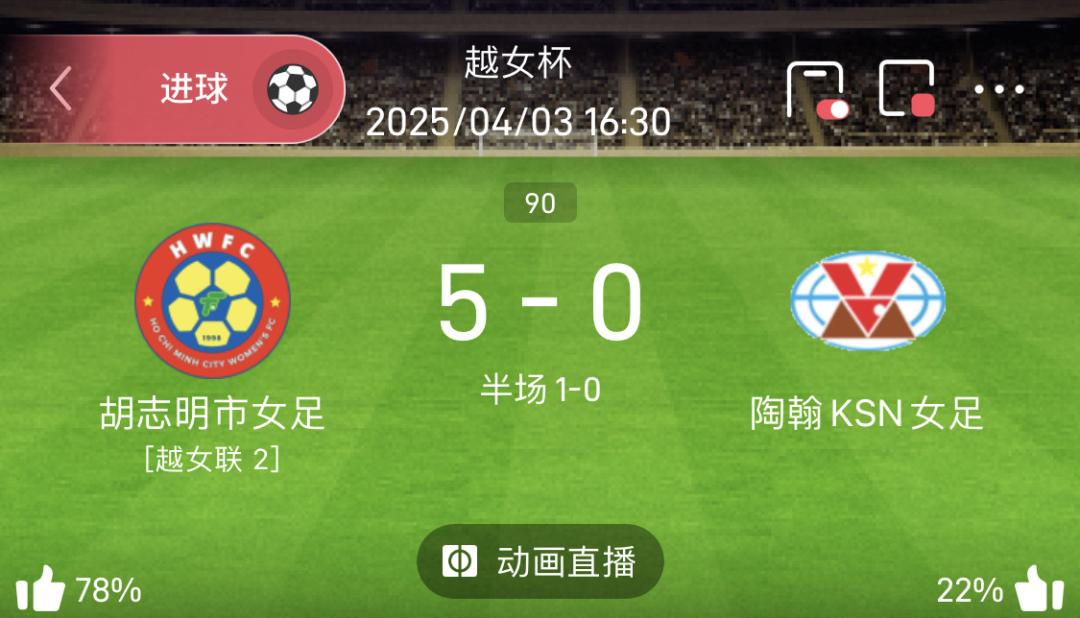
Task: Click the match date 2025/04/03 16:30
Action: tap(518, 122)
